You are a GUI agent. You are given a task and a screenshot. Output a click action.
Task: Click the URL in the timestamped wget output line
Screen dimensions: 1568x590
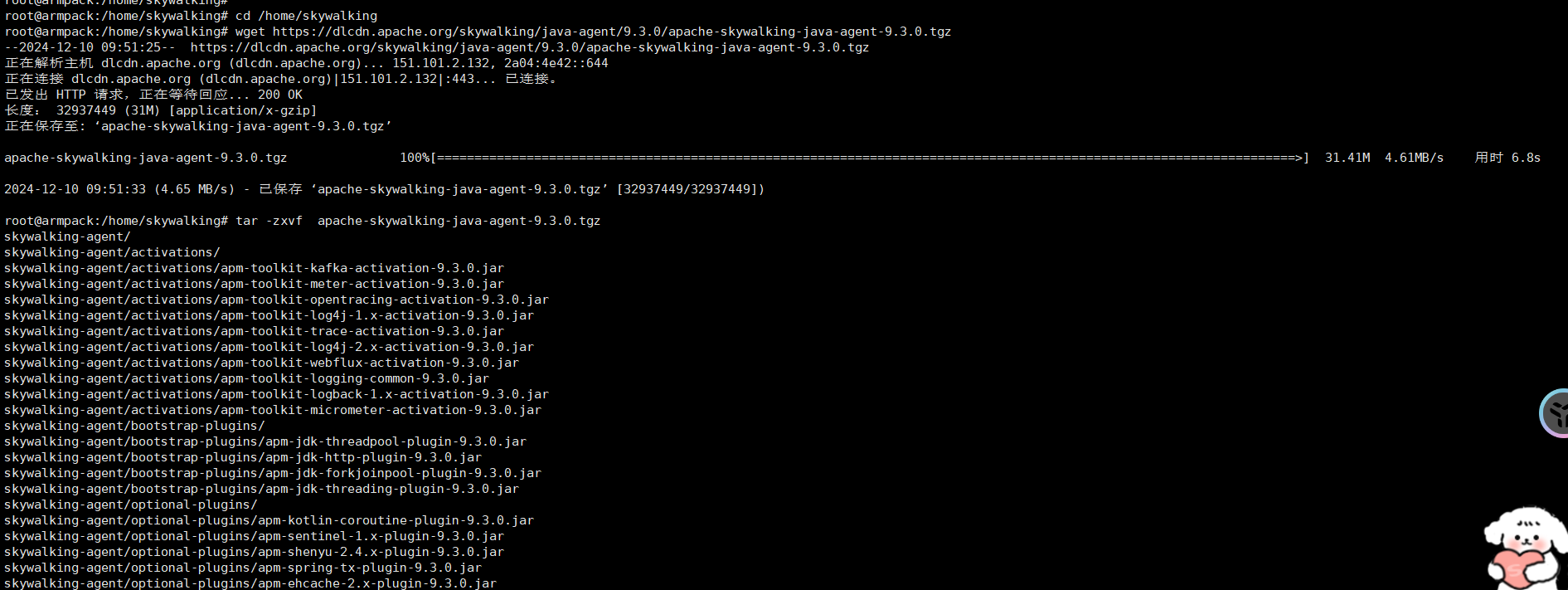pyautogui.click(x=529, y=47)
